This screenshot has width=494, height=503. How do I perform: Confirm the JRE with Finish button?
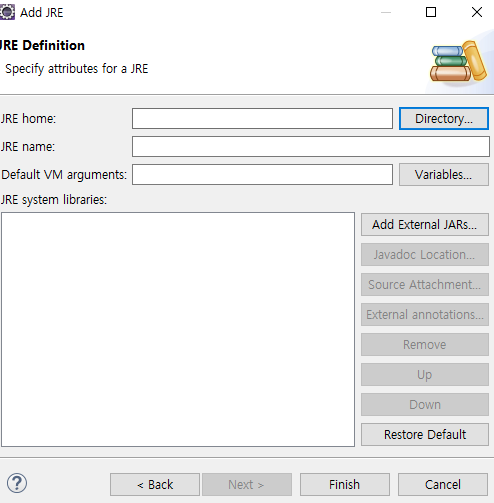345,484
